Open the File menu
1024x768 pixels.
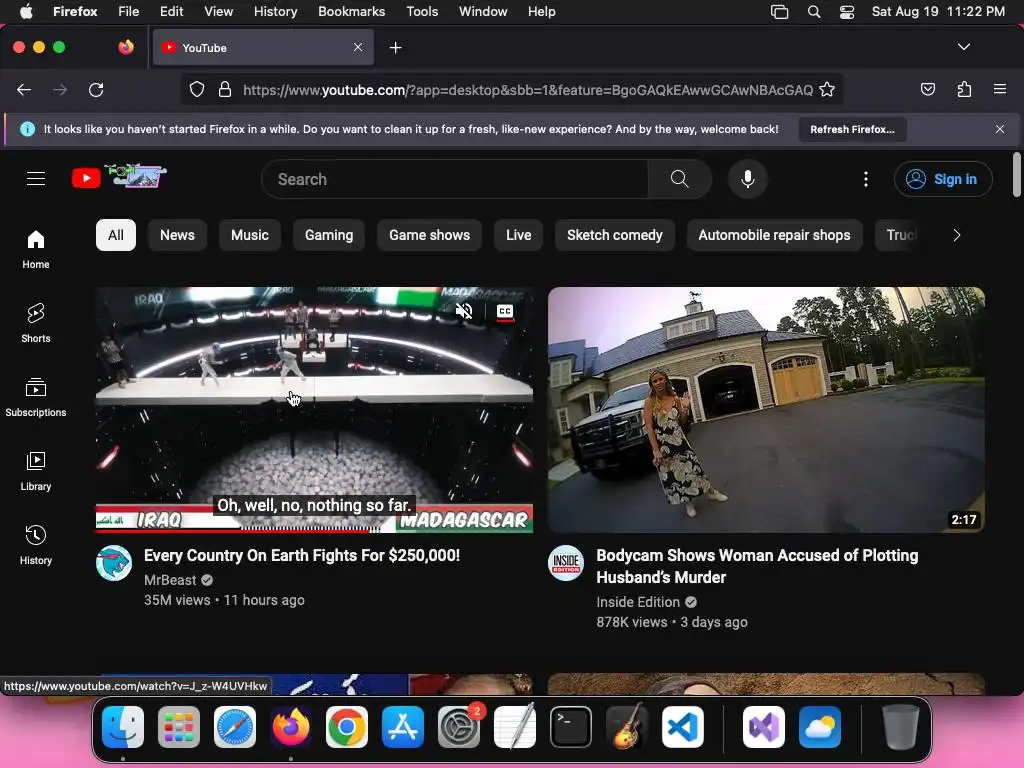click(128, 11)
